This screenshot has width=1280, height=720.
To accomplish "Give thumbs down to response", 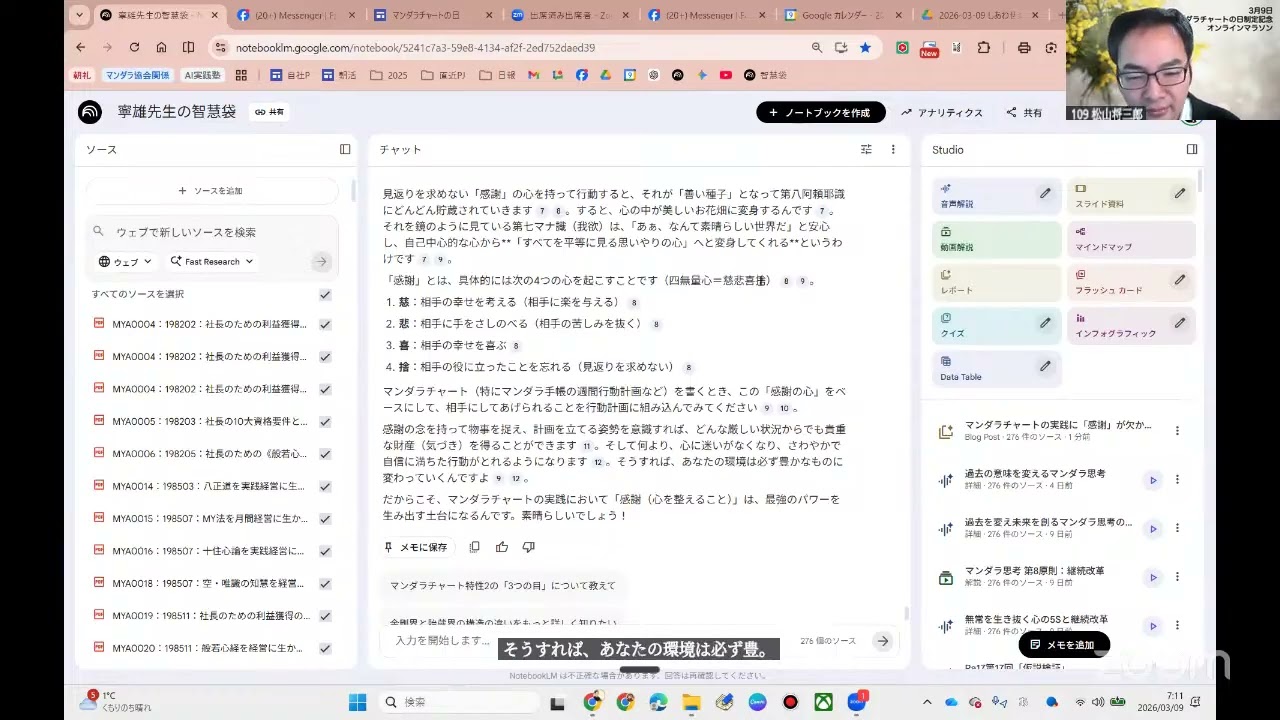I will 529,547.
